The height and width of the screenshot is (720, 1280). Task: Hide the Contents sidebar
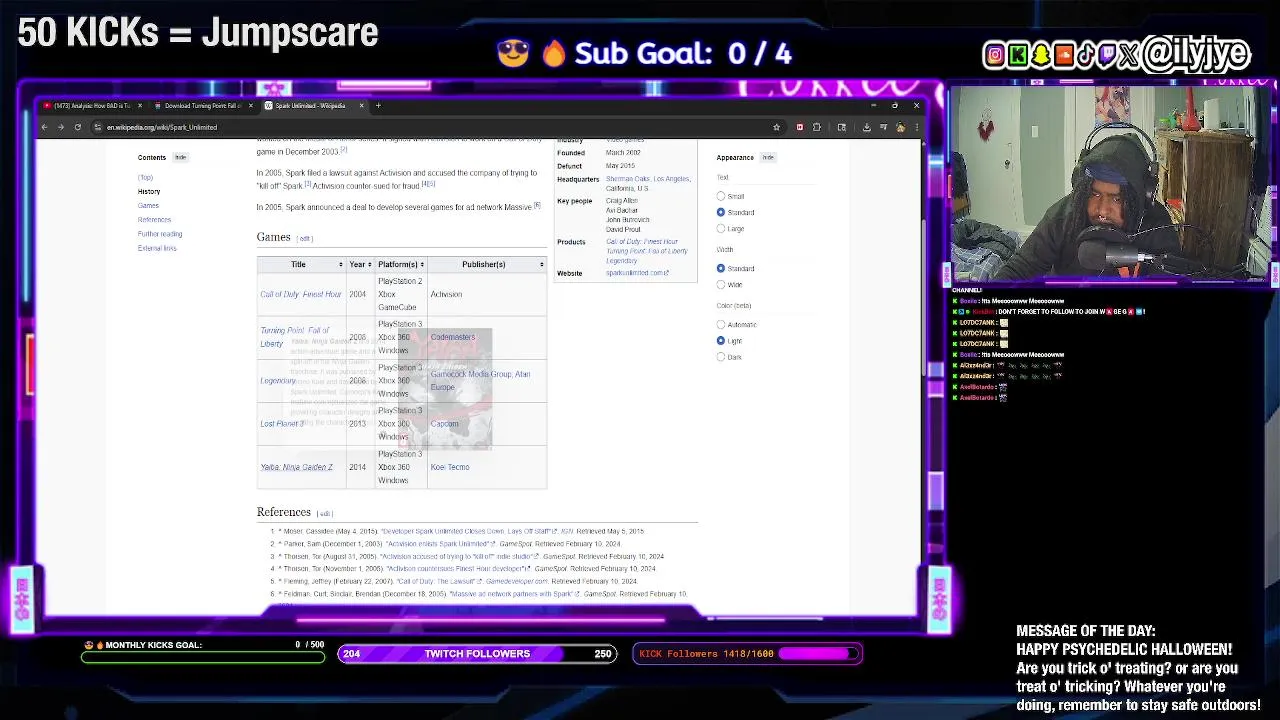pos(180,157)
